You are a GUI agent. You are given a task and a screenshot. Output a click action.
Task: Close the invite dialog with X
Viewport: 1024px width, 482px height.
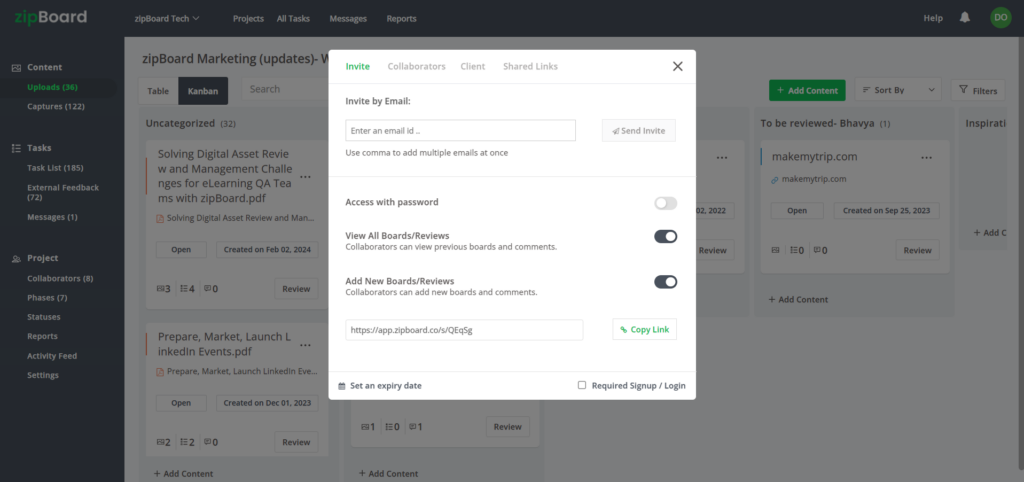[x=677, y=66]
